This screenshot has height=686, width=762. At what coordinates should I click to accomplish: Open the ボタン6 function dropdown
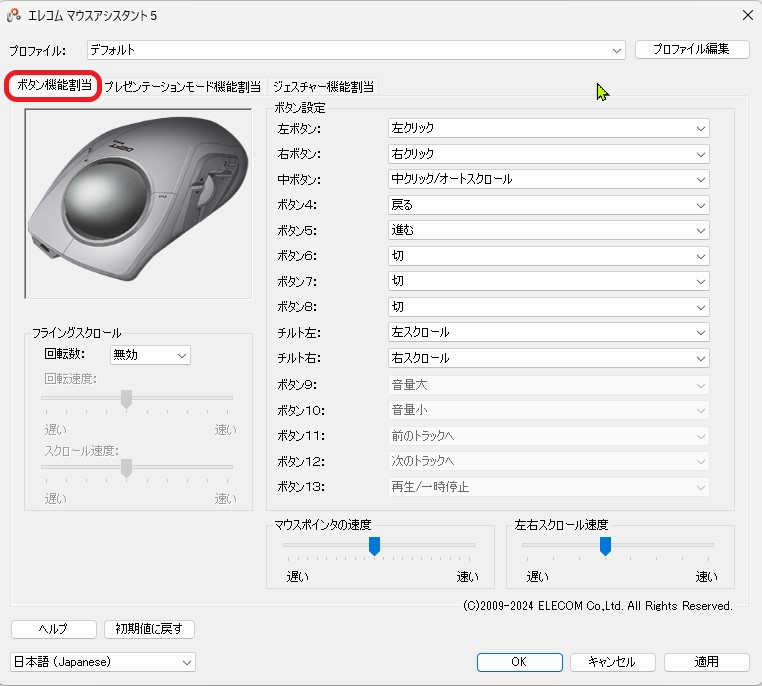[549, 256]
